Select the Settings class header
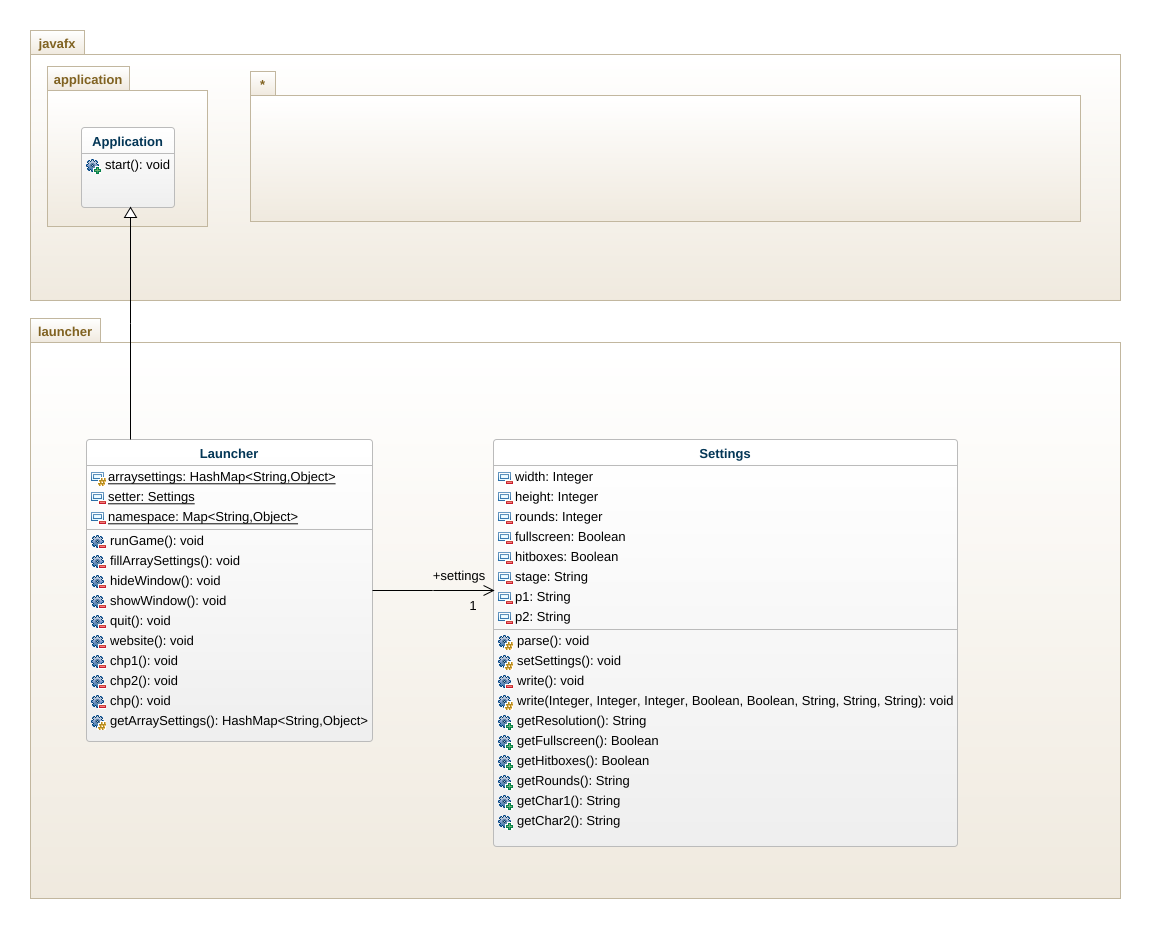Screen dimensions: 1150x928 click(725, 453)
